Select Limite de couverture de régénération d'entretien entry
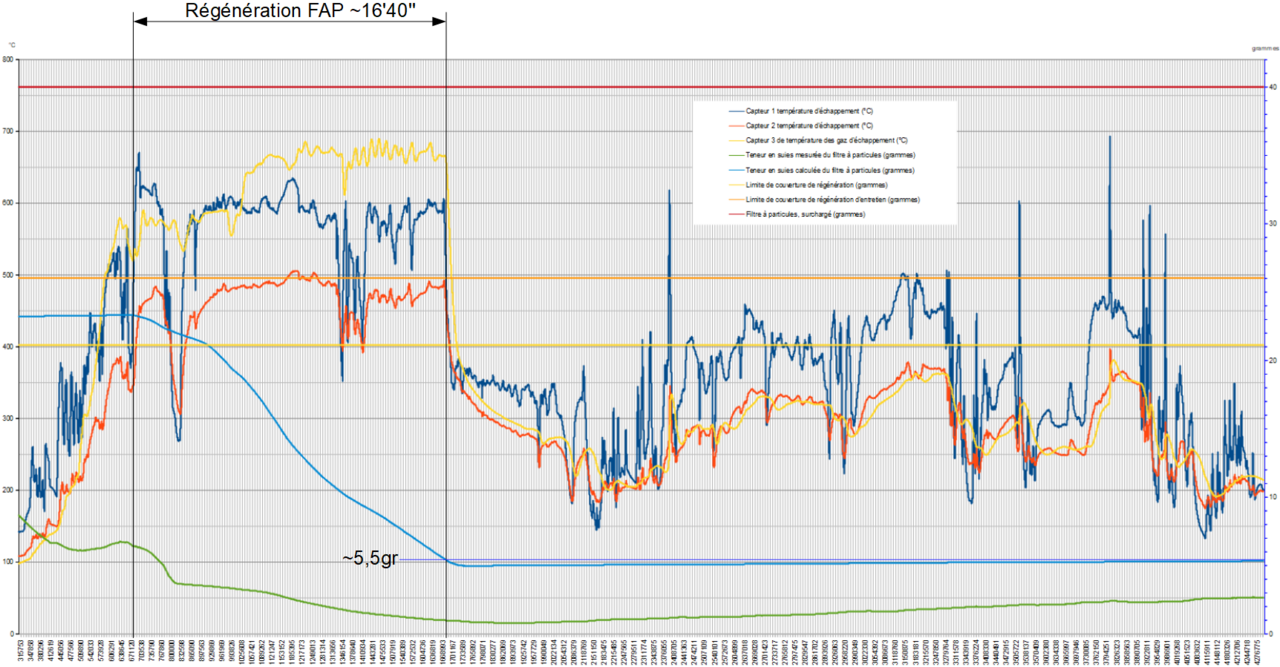The image size is (1280, 667). click(835, 200)
